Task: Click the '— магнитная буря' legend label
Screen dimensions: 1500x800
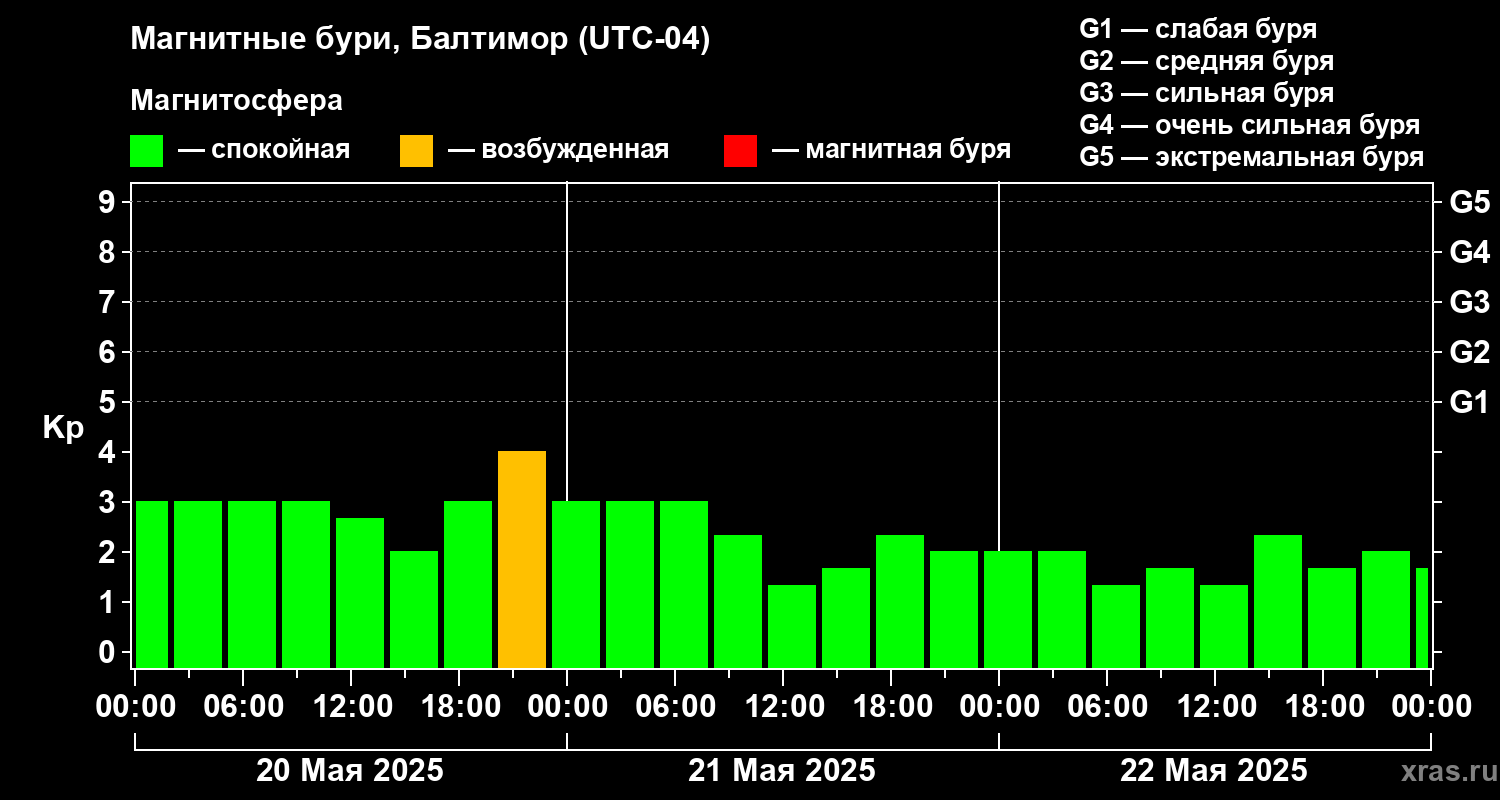Action: [x=892, y=150]
